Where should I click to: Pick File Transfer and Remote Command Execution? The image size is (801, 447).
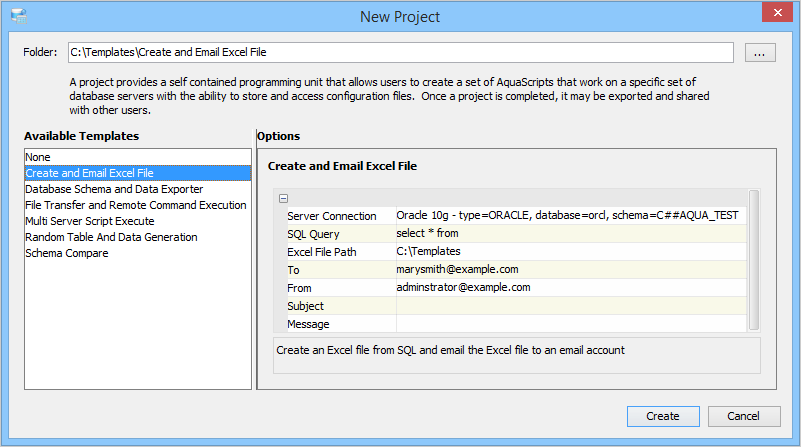[x=135, y=205]
